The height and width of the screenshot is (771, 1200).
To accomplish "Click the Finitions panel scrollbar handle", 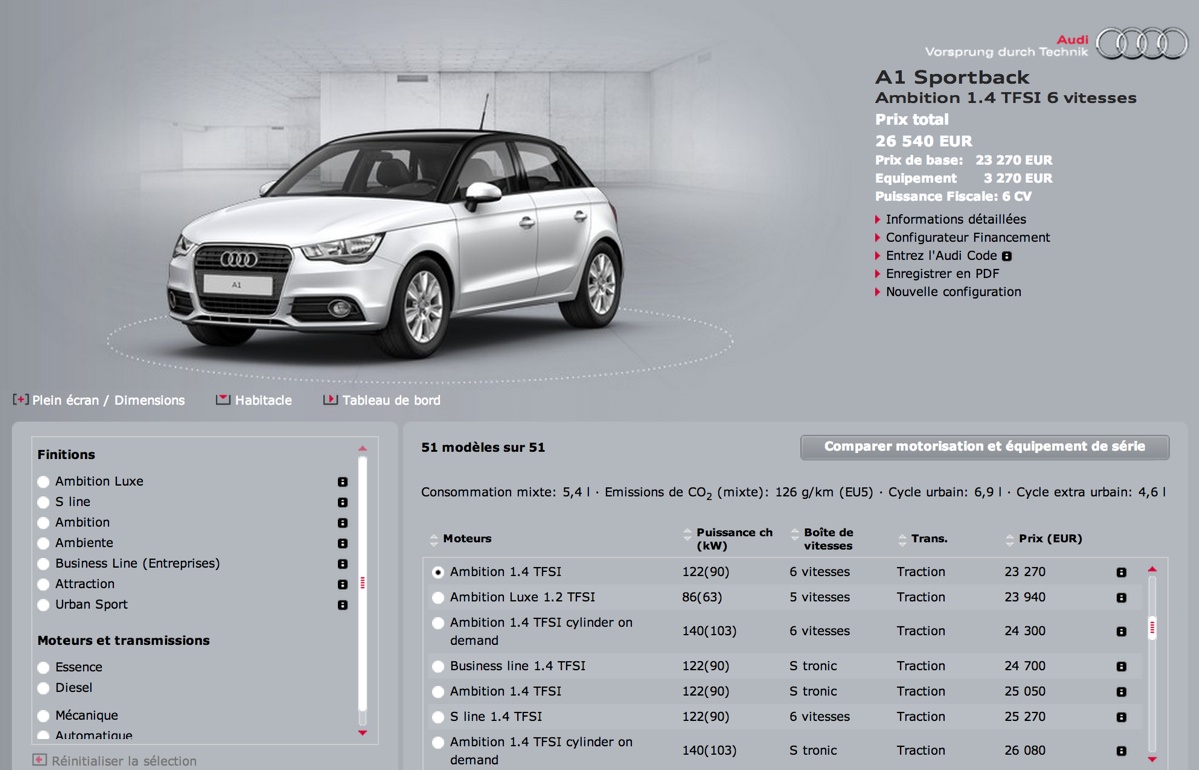I will pyautogui.click(x=363, y=583).
